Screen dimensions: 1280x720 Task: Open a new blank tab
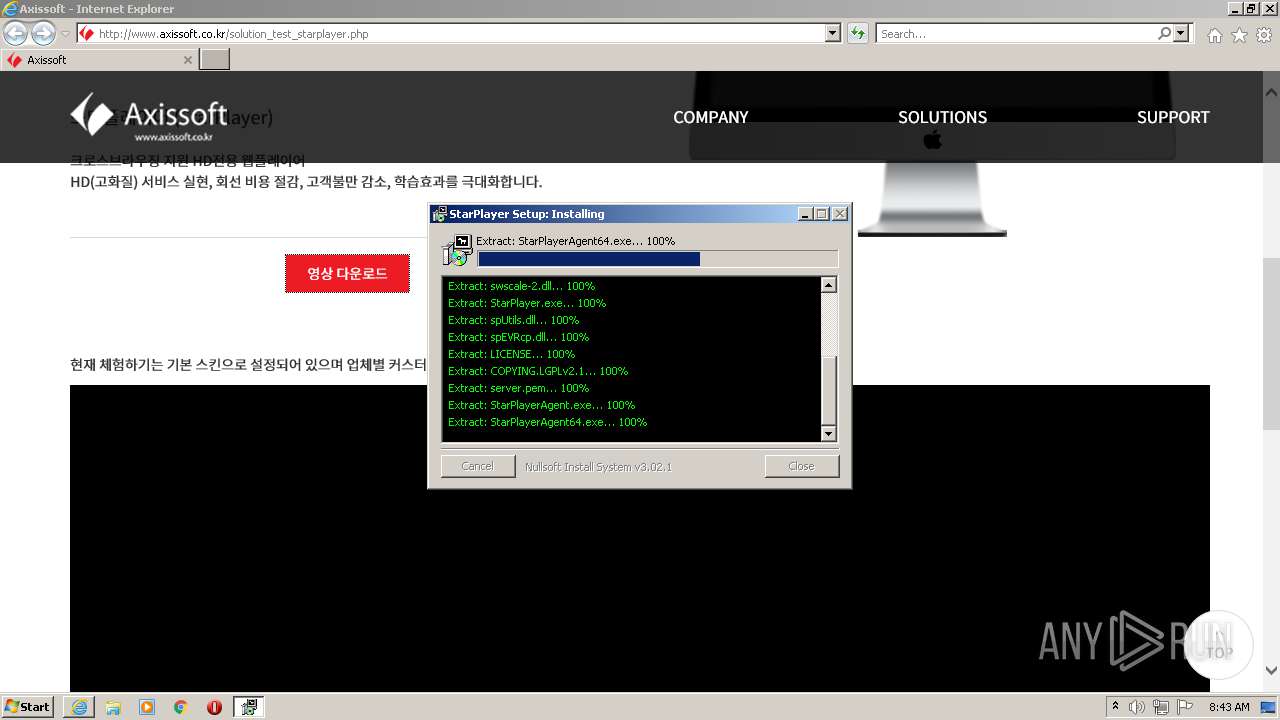coord(214,60)
